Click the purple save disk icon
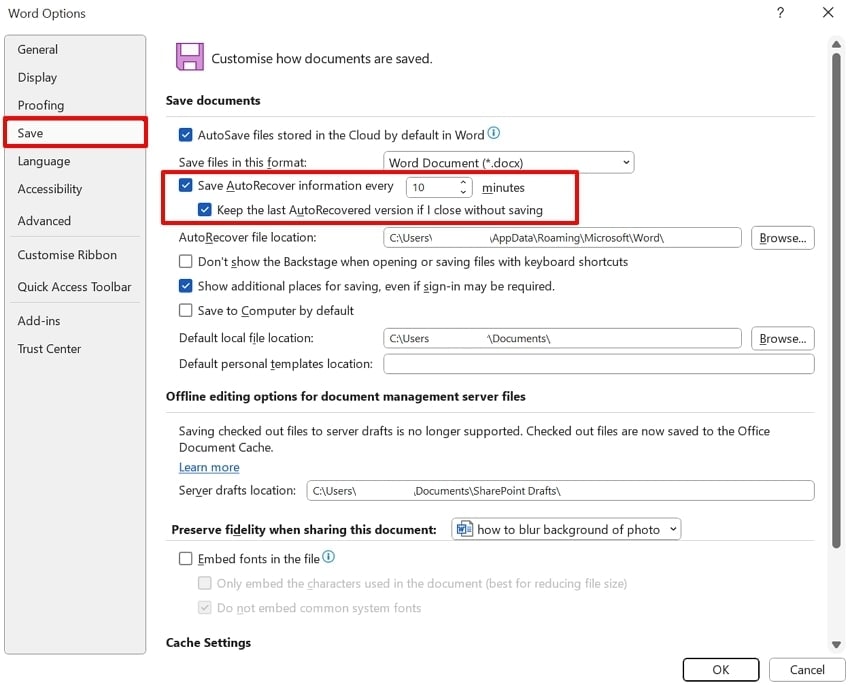The height and width of the screenshot is (685, 850). (190, 57)
